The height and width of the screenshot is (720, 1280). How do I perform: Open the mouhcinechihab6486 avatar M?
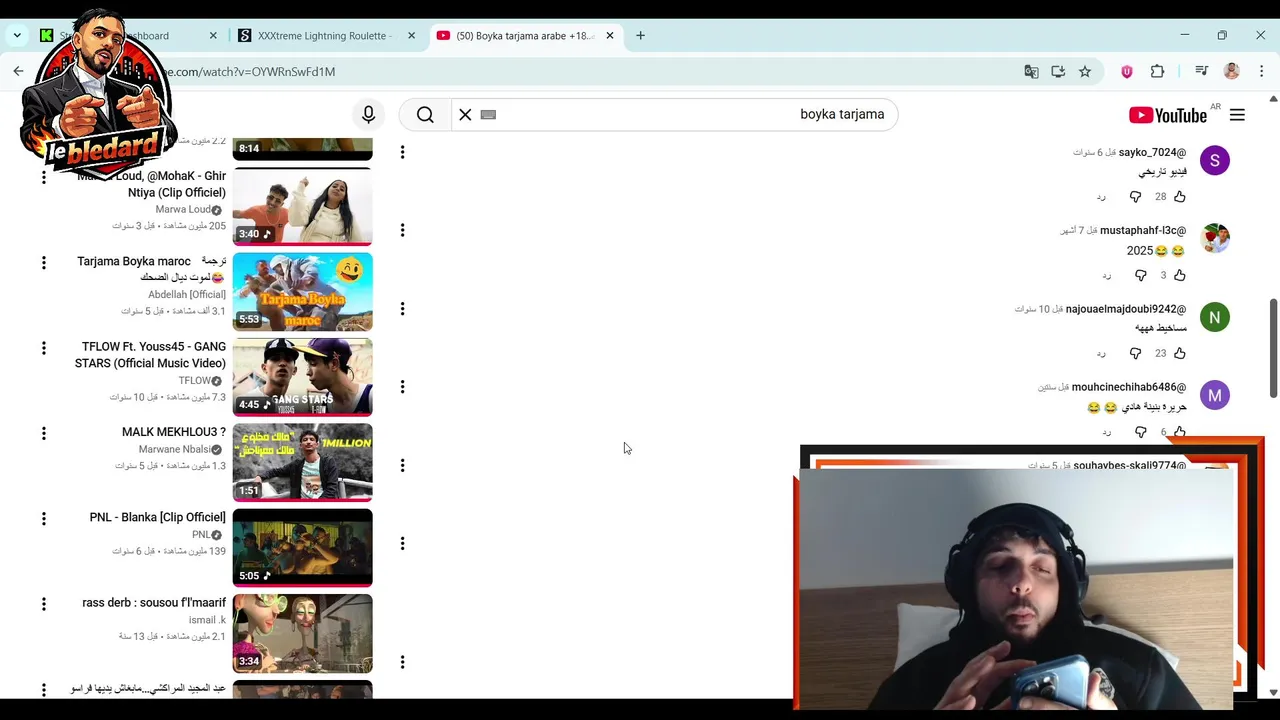[x=1215, y=395]
